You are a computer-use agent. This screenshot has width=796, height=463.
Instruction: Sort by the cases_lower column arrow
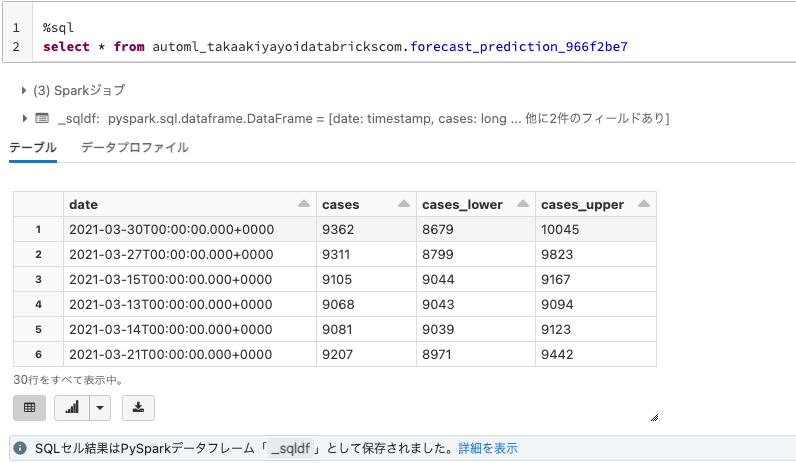pos(522,204)
